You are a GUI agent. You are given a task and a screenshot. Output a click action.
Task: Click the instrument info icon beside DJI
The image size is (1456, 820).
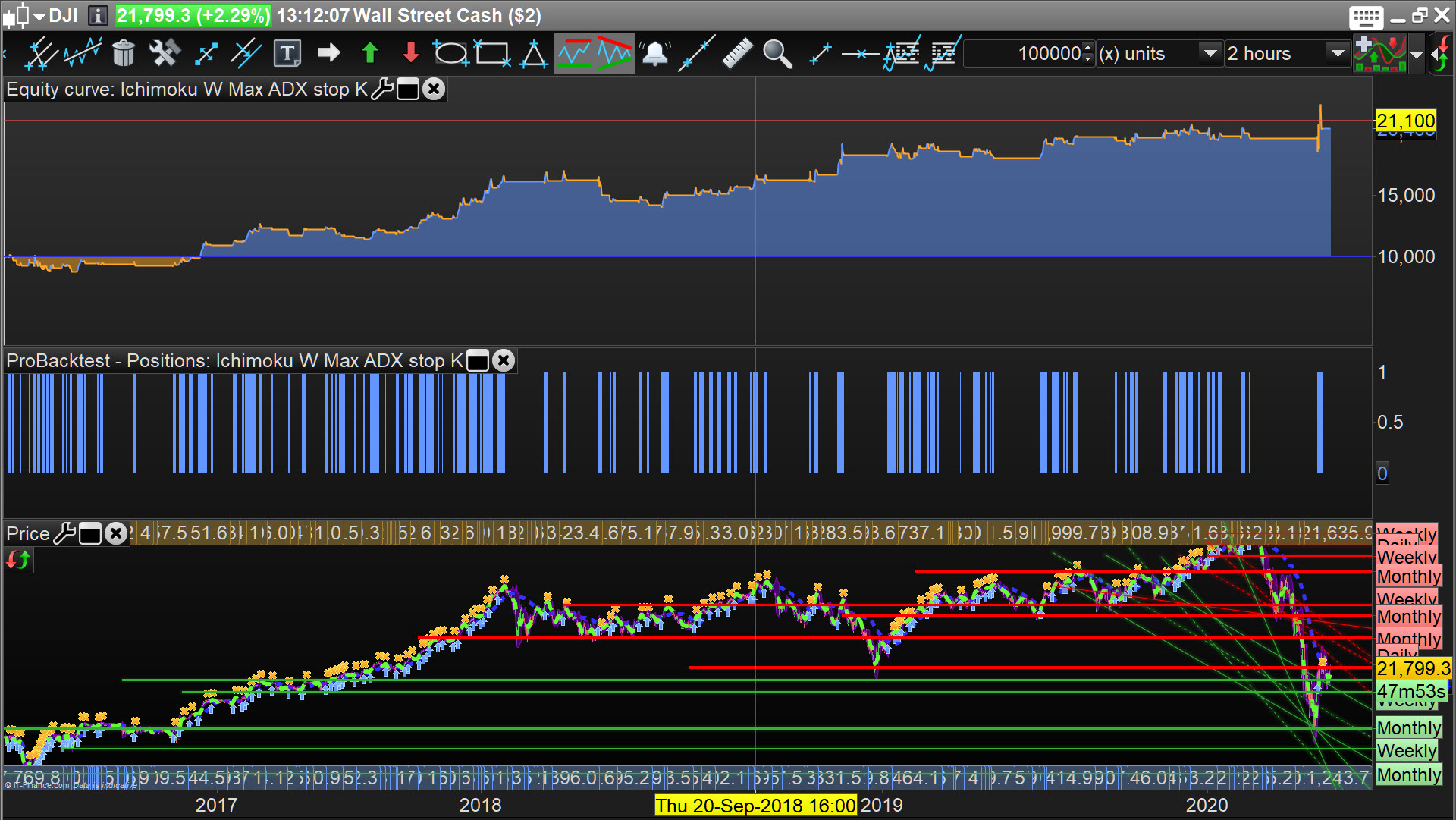coord(97,16)
